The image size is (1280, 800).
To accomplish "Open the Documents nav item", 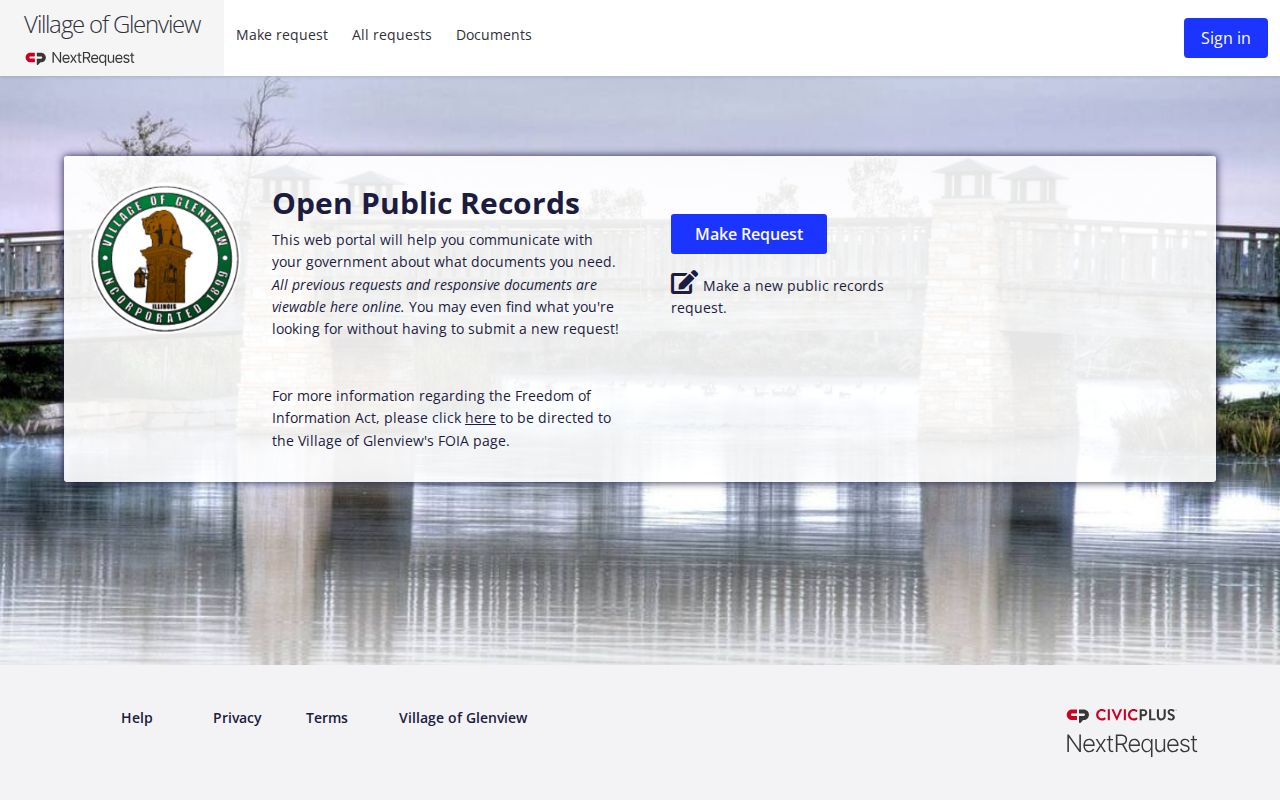I will (494, 35).
